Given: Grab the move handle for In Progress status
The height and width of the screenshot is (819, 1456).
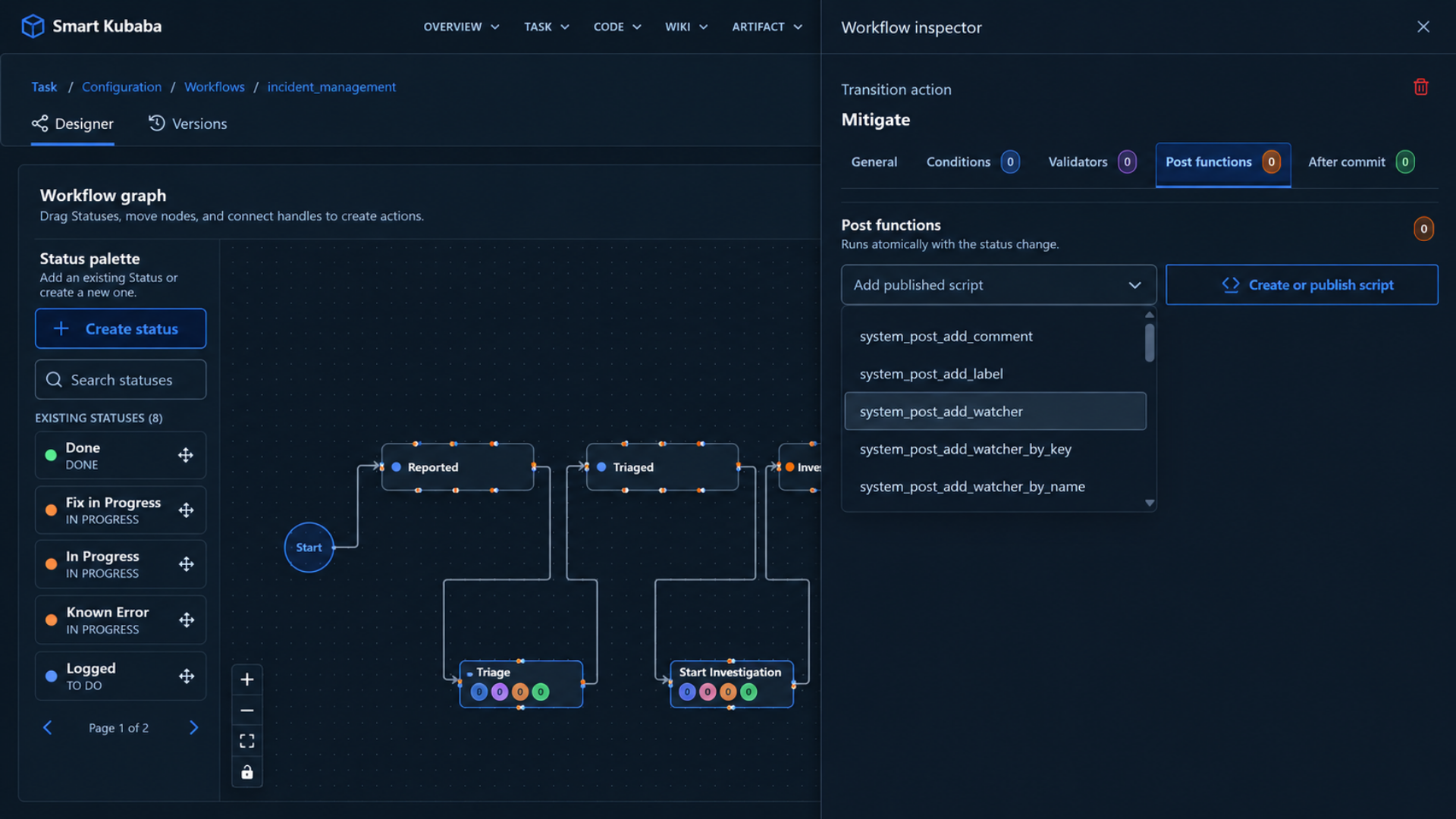Looking at the screenshot, I should pos(186,564).
